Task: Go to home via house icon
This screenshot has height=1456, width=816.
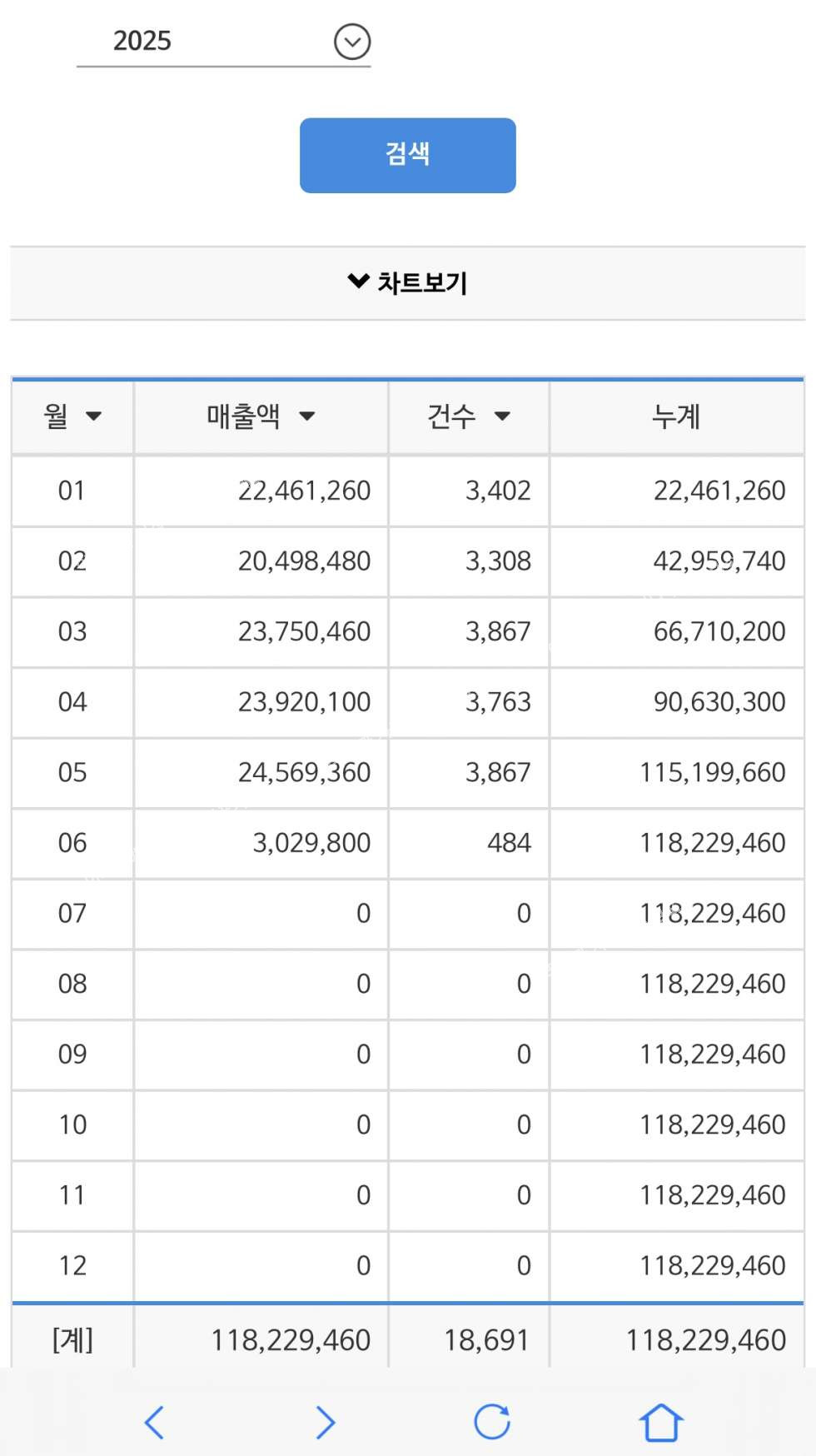Action: click(x=660, y=1422)
